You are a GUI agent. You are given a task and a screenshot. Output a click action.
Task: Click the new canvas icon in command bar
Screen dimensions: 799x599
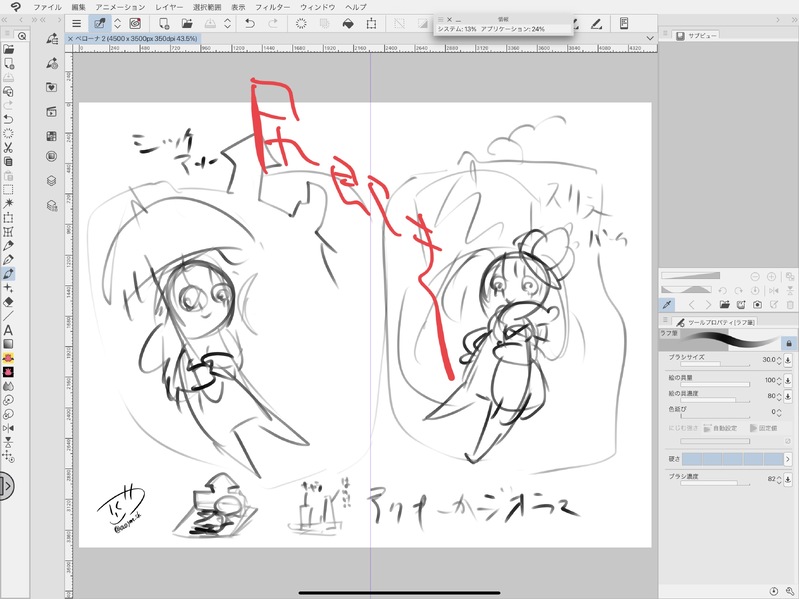(164, 23)
